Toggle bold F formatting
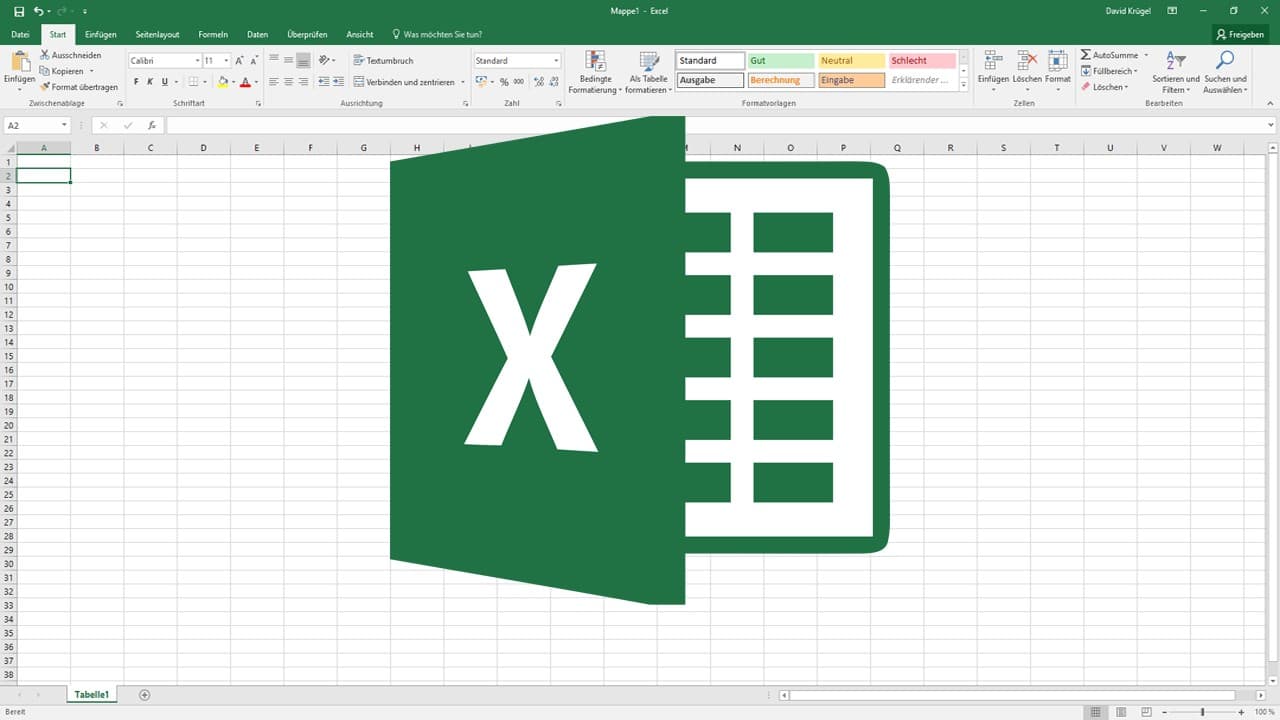 tap(136, 82)
